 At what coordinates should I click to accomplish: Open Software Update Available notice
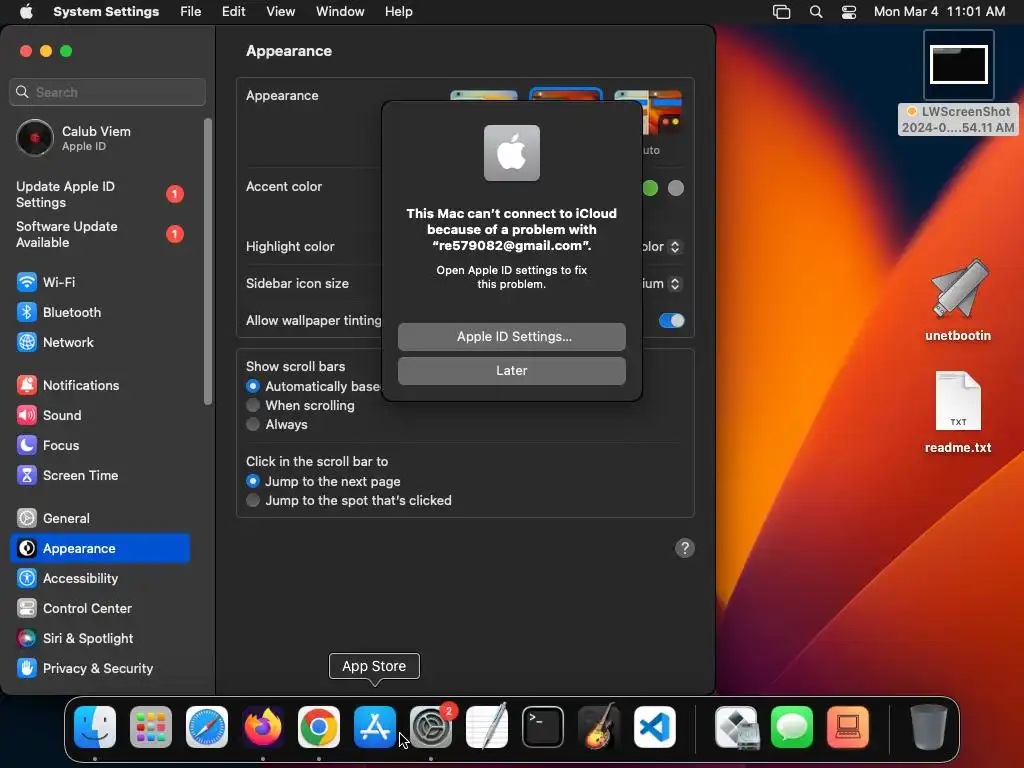[x=100, y=234]
